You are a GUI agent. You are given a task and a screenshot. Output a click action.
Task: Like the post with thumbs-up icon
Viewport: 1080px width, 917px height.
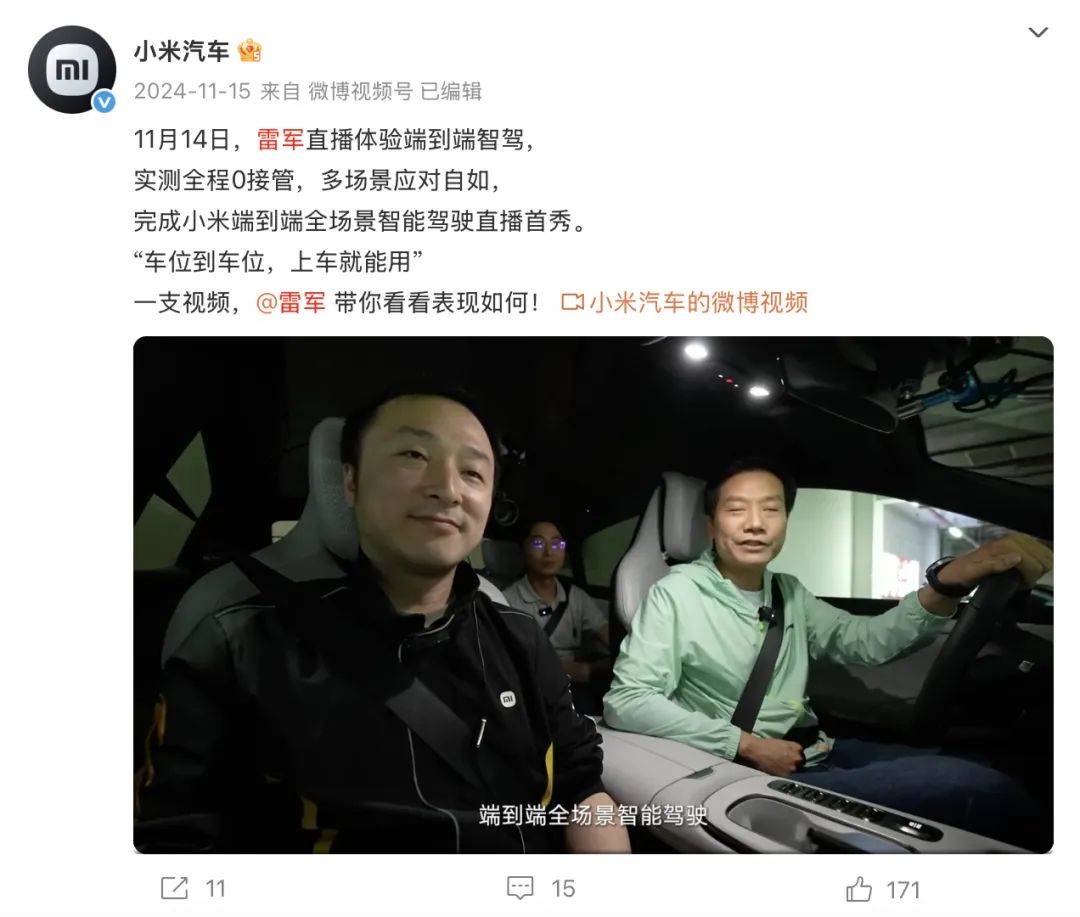tap(859, 889)
